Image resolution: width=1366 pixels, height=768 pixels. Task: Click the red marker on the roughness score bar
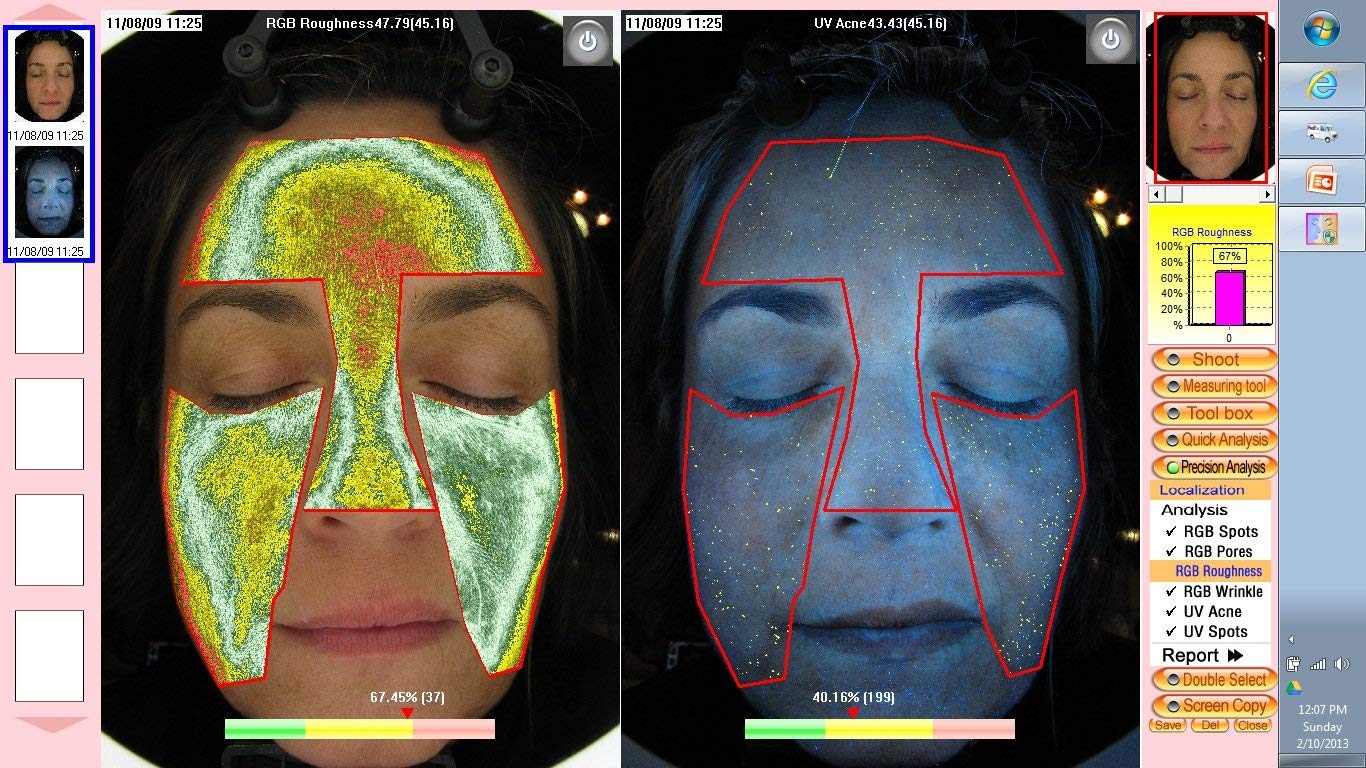(407, 712)
